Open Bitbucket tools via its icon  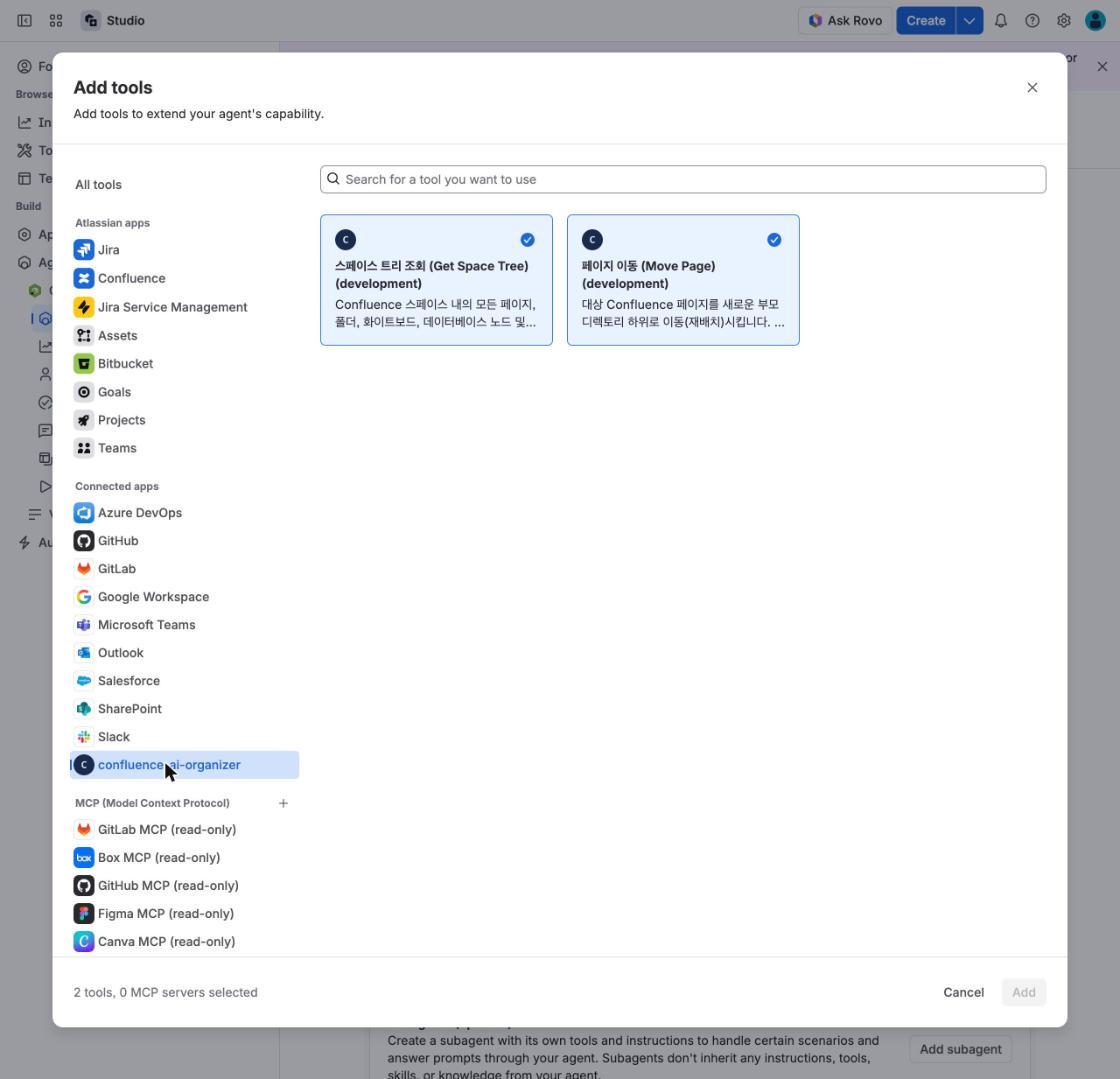[84, 363]
